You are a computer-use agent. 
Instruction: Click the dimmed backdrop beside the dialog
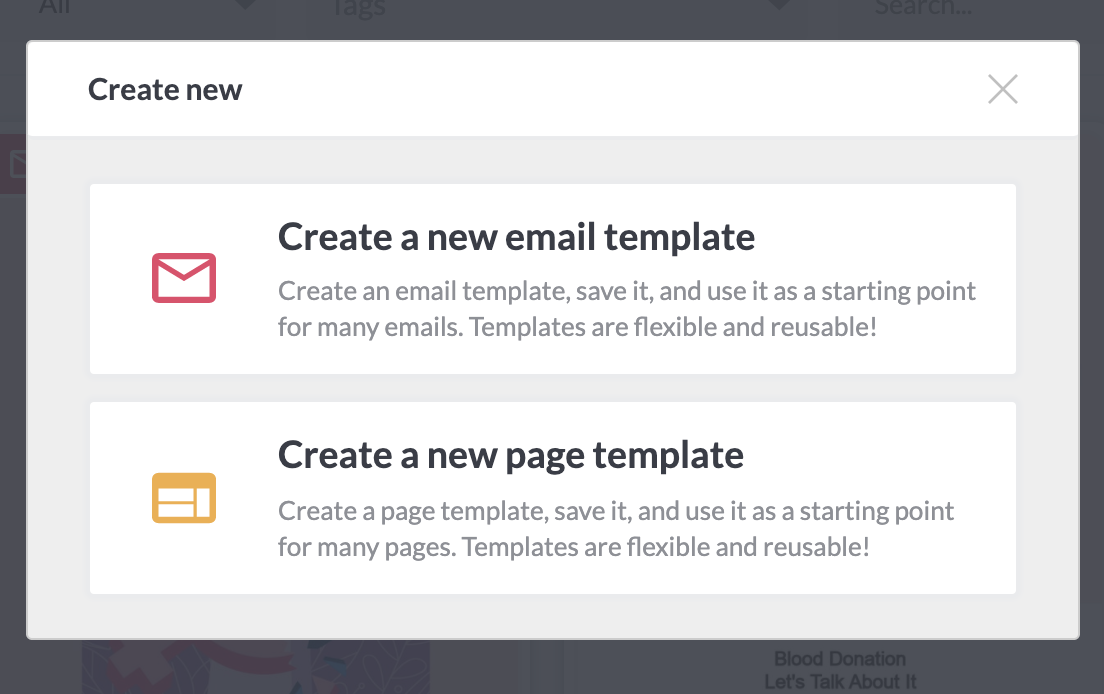pyautogui.click(x=1091, y=352)
